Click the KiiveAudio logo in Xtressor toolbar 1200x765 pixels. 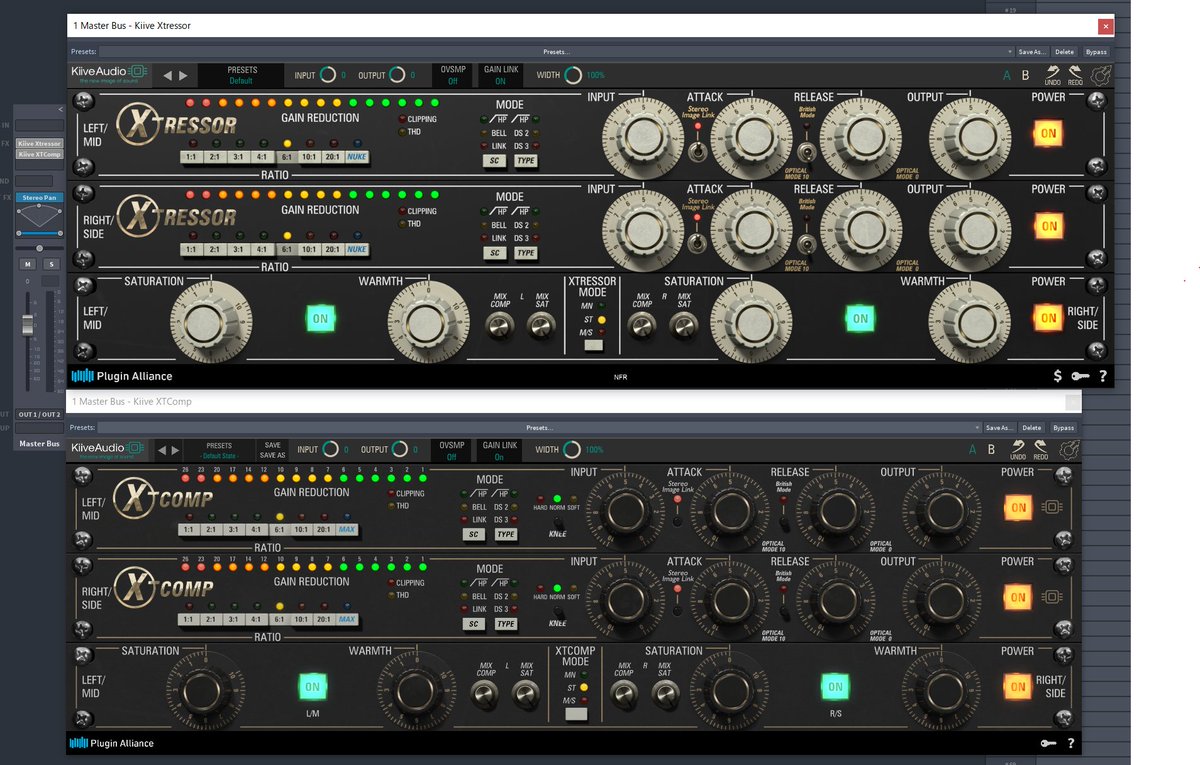[x=109, y=74]
